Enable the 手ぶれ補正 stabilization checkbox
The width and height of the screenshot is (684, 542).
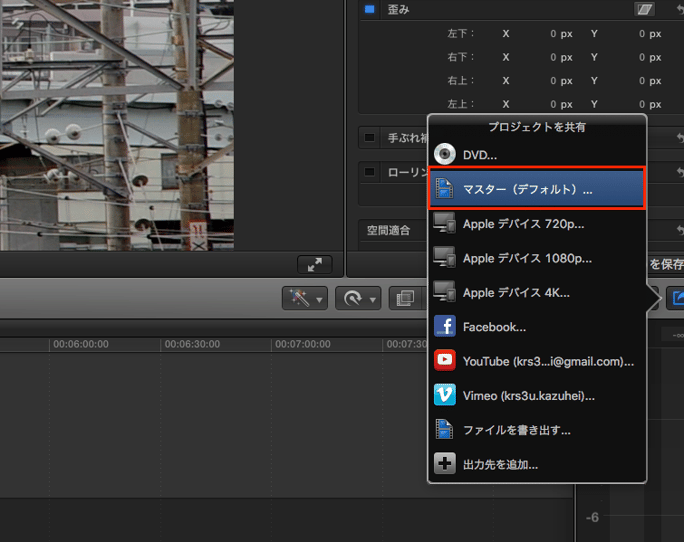coord(369,138)
